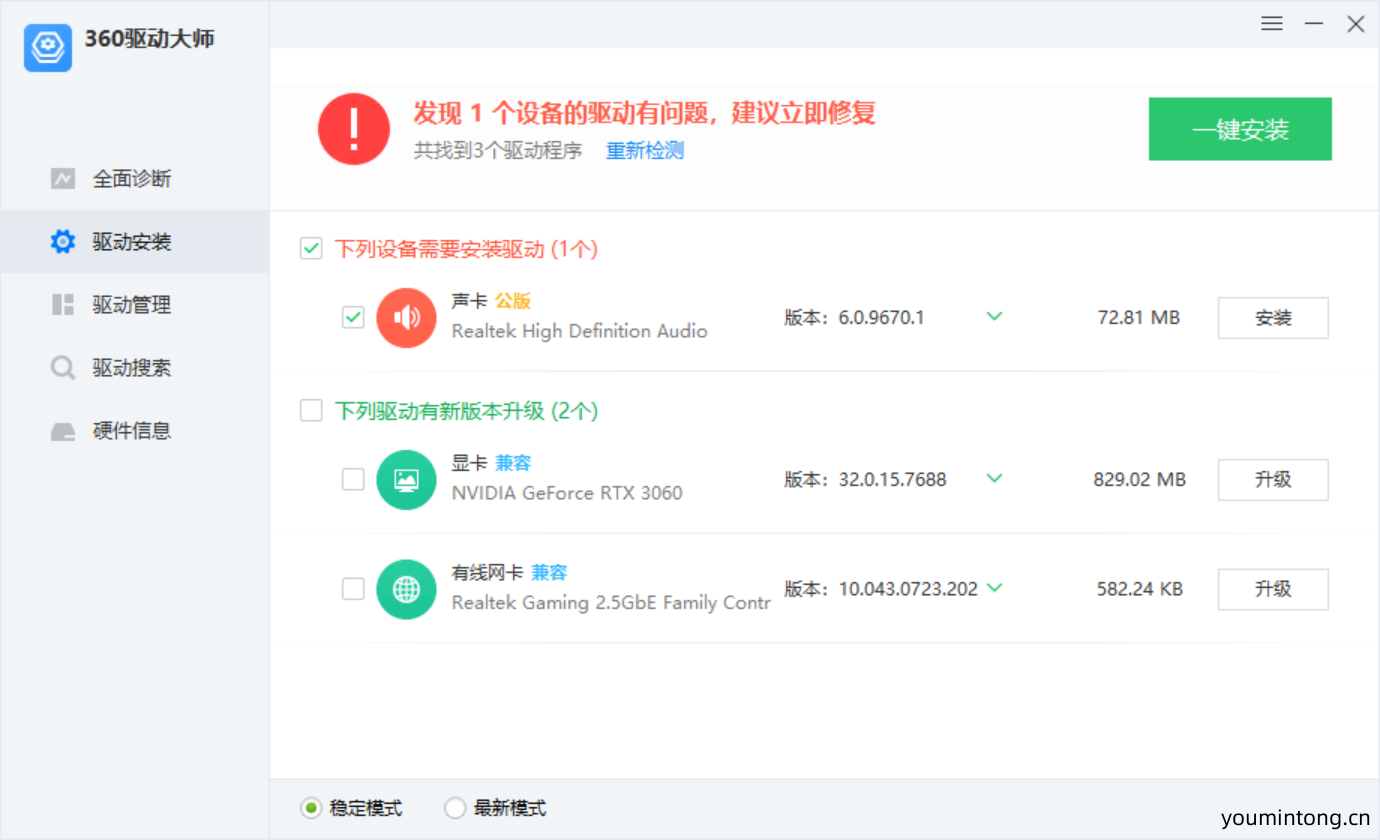This screenshot has width=1380, height=840.
Task: Click the 360驱动大师 logo icon
Action: 48,48
